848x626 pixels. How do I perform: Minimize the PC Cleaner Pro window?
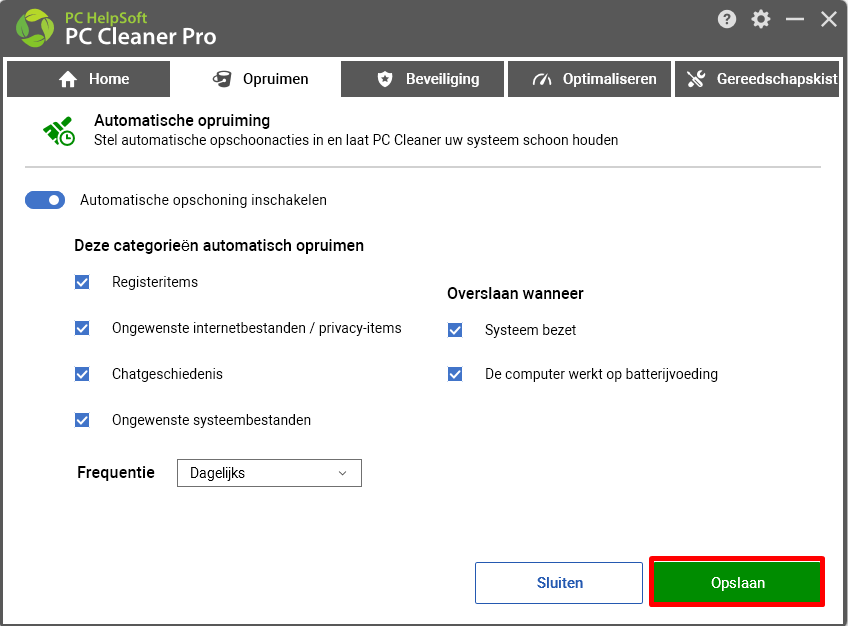point(794,19)
